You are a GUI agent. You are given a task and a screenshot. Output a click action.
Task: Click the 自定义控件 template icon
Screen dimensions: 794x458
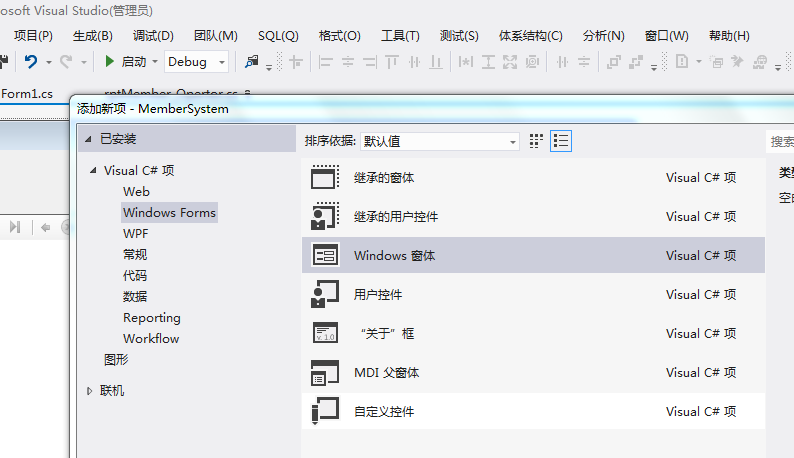(325, 411)
